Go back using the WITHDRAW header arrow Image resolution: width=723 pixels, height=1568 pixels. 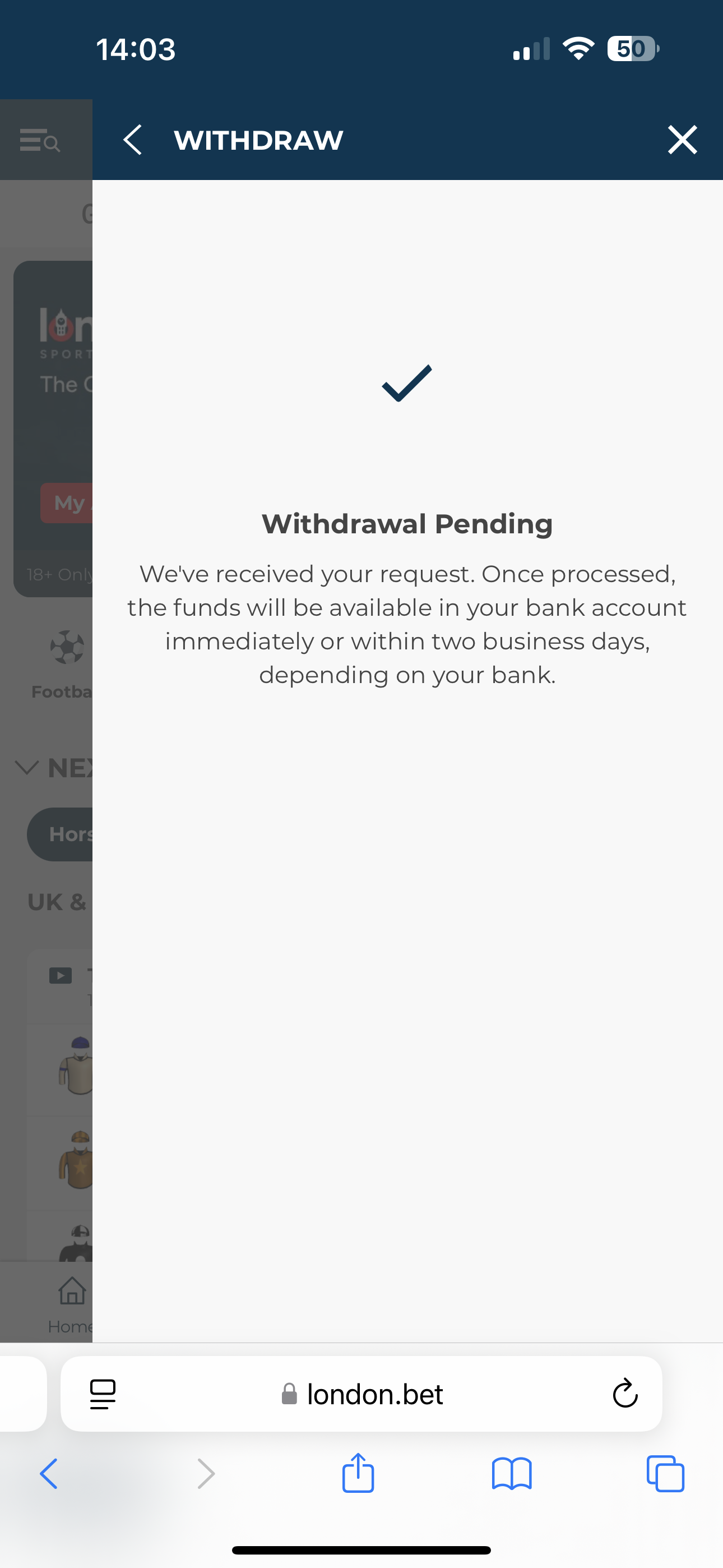click(x=134, y=140)
